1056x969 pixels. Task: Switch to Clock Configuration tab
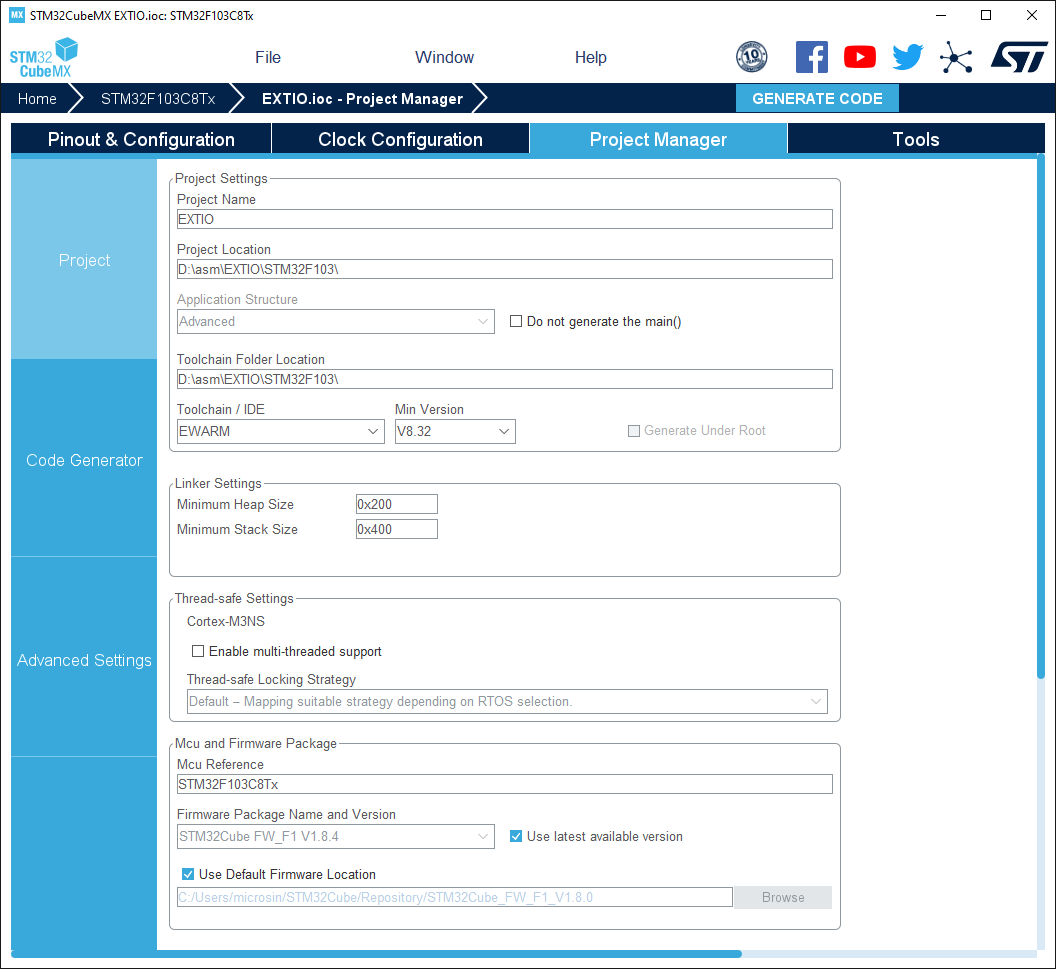(x=400, y=139)
